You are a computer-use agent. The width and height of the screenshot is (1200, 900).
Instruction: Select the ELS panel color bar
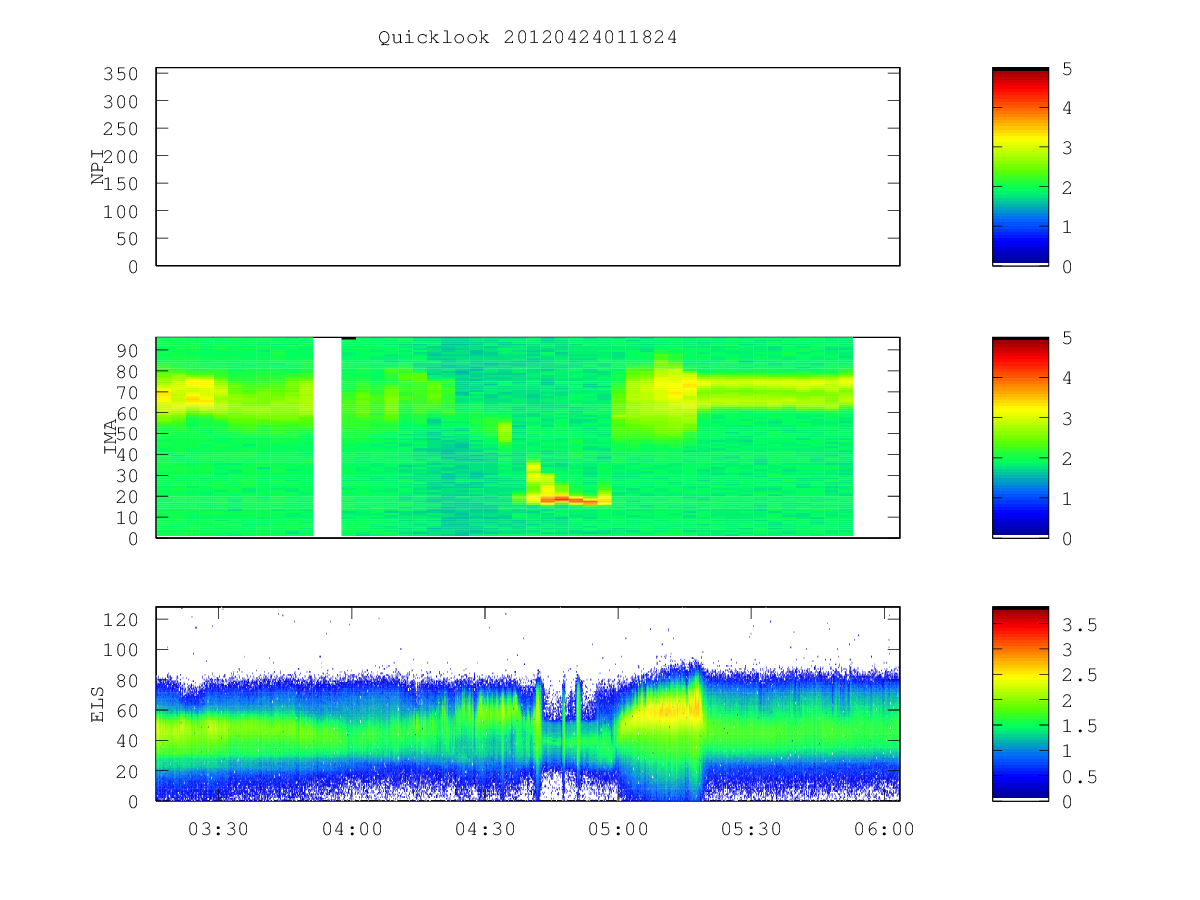(1020, 704)
